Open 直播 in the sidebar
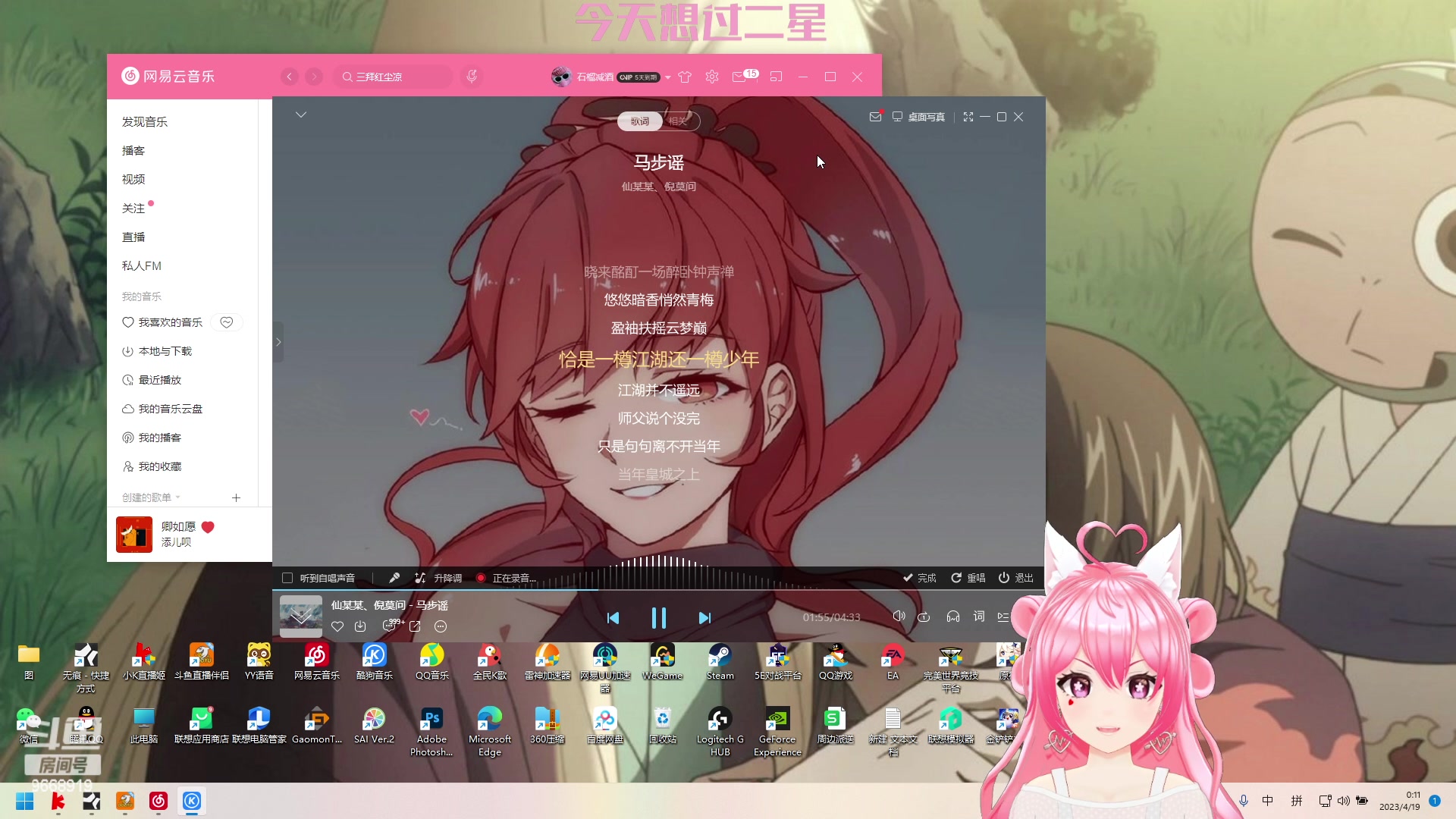The image size is (1456, 819). pyautogui.click(x=133, y=237)
